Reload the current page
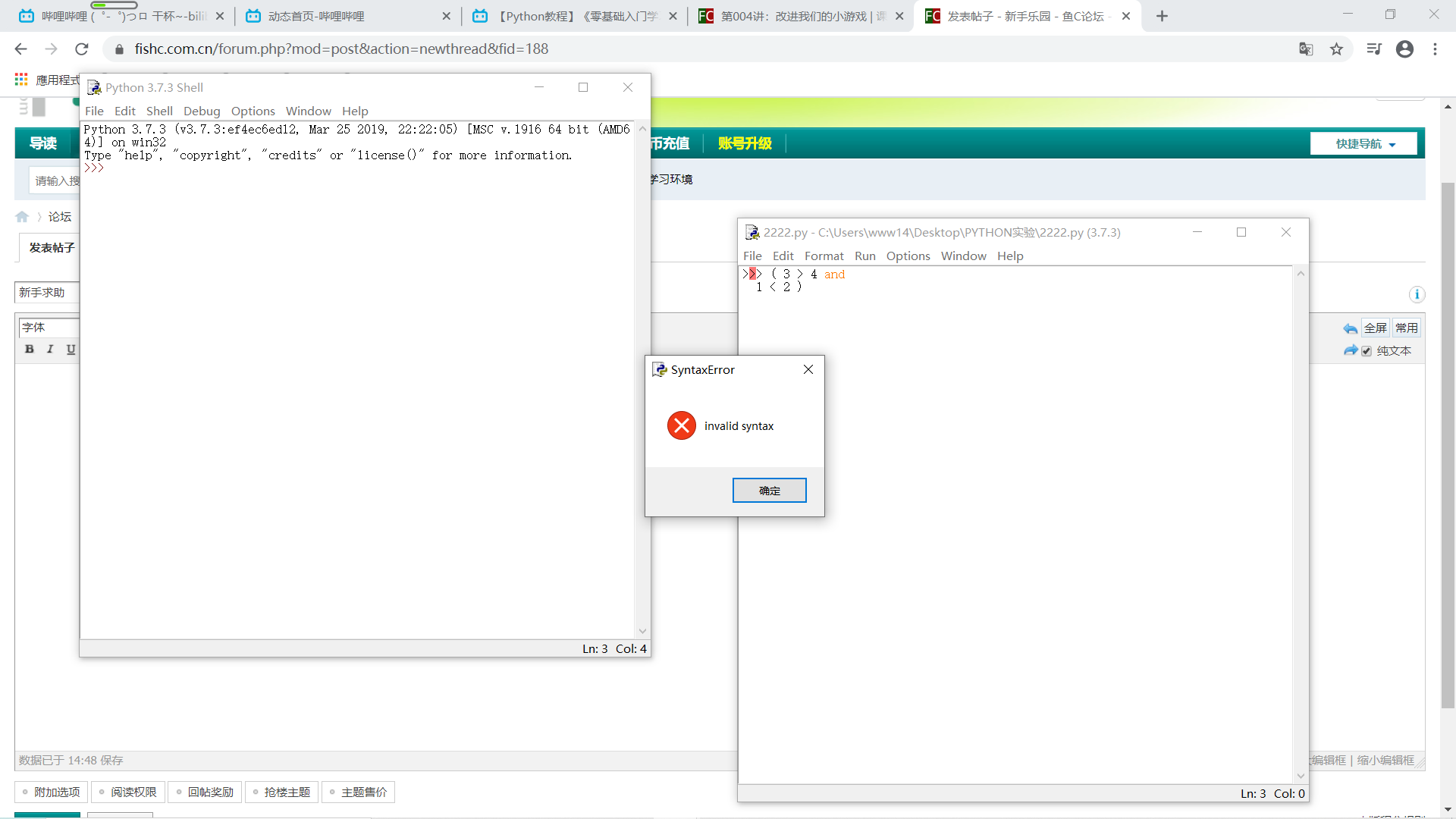This screenshot has height=819, width=1456. pyautogui.click(x=82, y=49)
